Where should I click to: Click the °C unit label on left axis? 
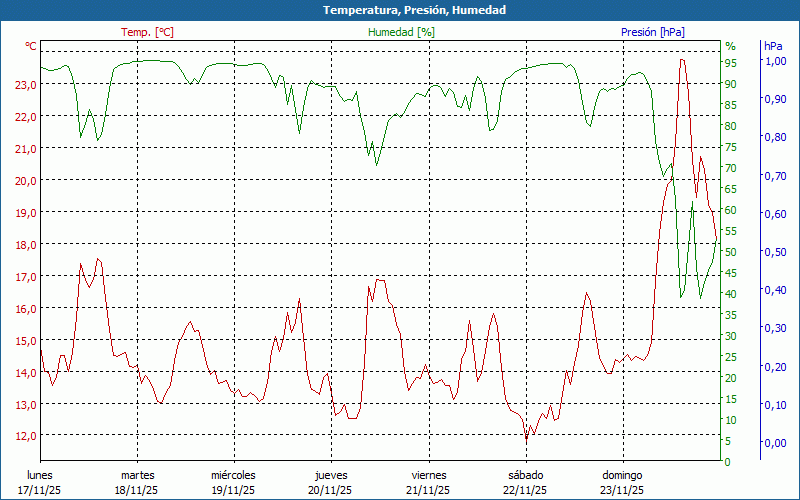31,46
